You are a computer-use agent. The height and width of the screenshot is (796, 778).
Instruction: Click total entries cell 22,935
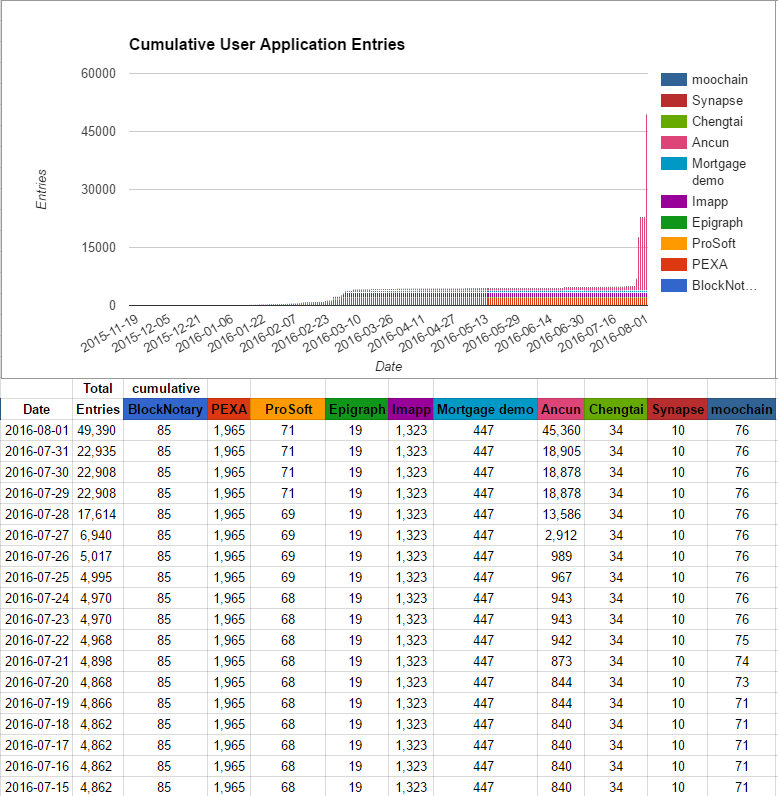[98, 451]
